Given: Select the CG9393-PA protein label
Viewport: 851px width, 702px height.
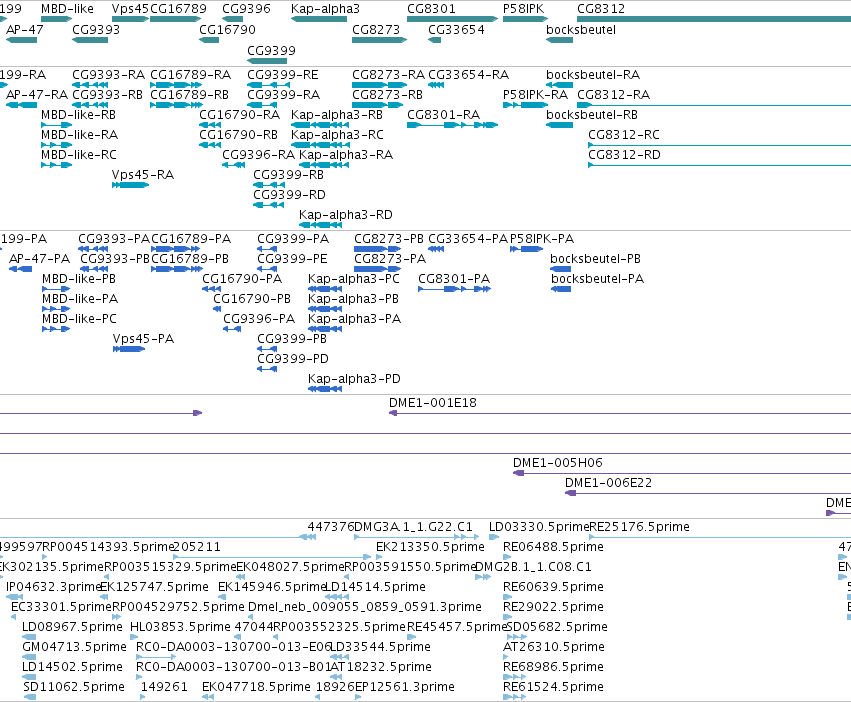Looking at the screenshot, I should (x=114, y=239).
